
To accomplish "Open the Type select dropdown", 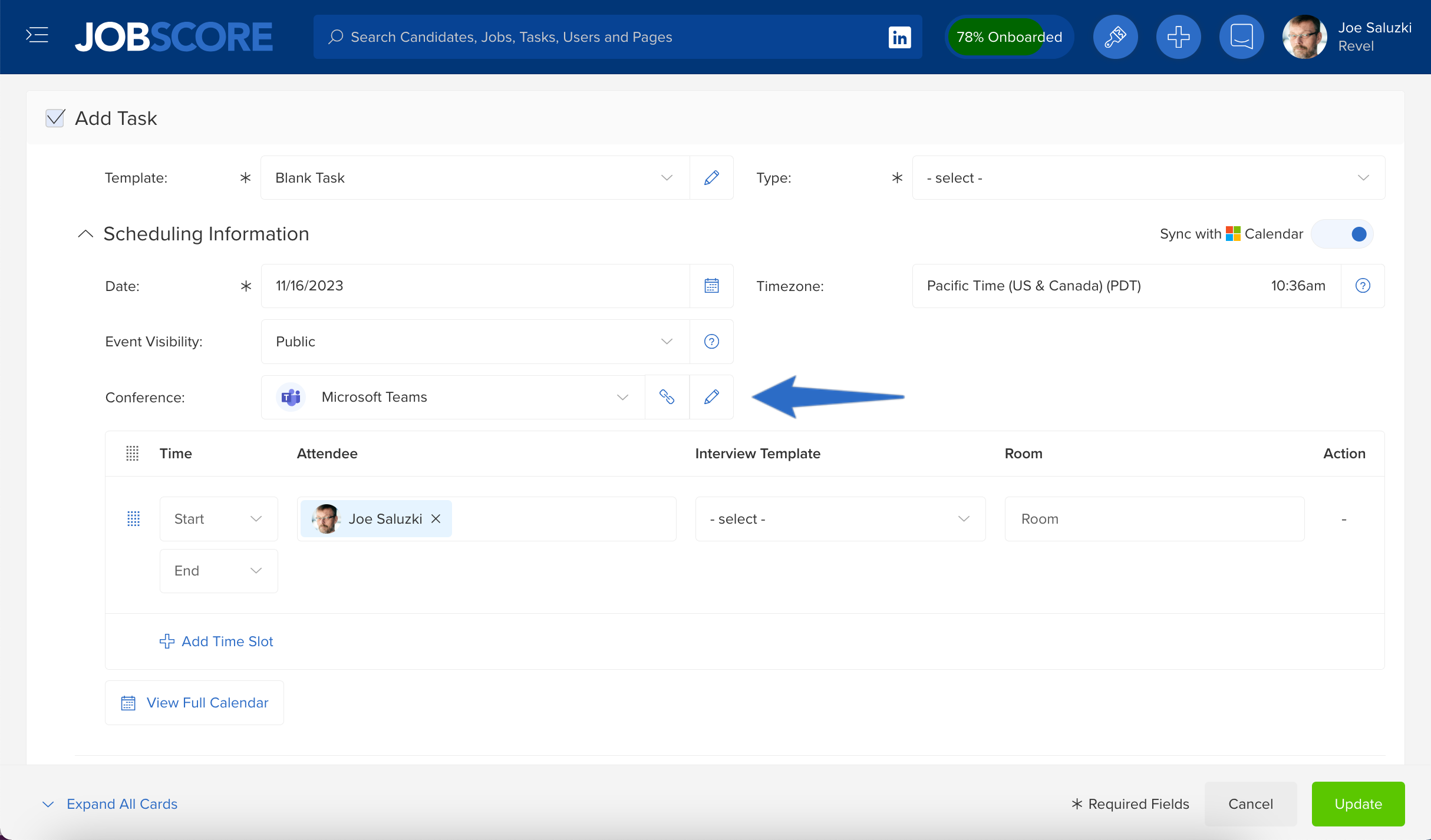I will (1148, 178).
